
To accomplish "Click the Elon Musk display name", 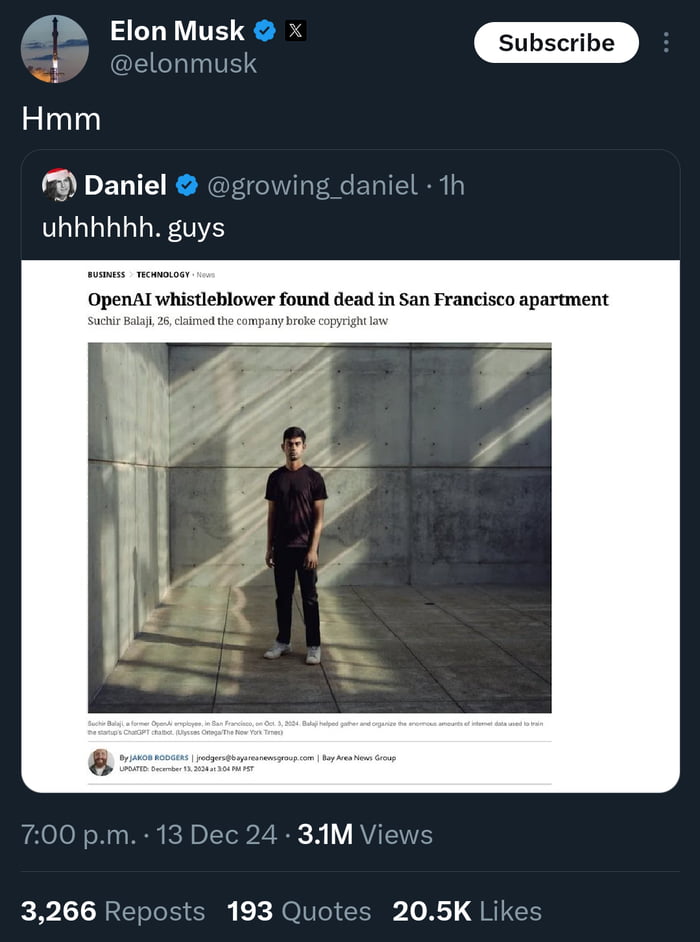I will [x=177, y=31].
